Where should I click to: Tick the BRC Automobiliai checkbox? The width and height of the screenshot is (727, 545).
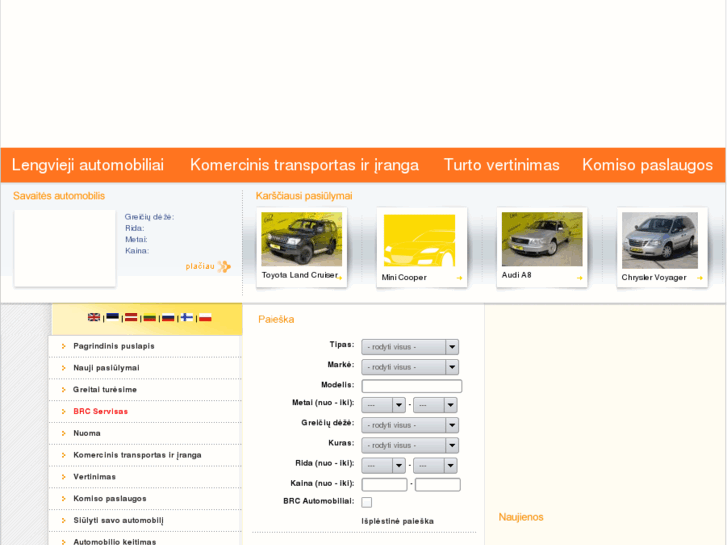click(x=367, y=502)
